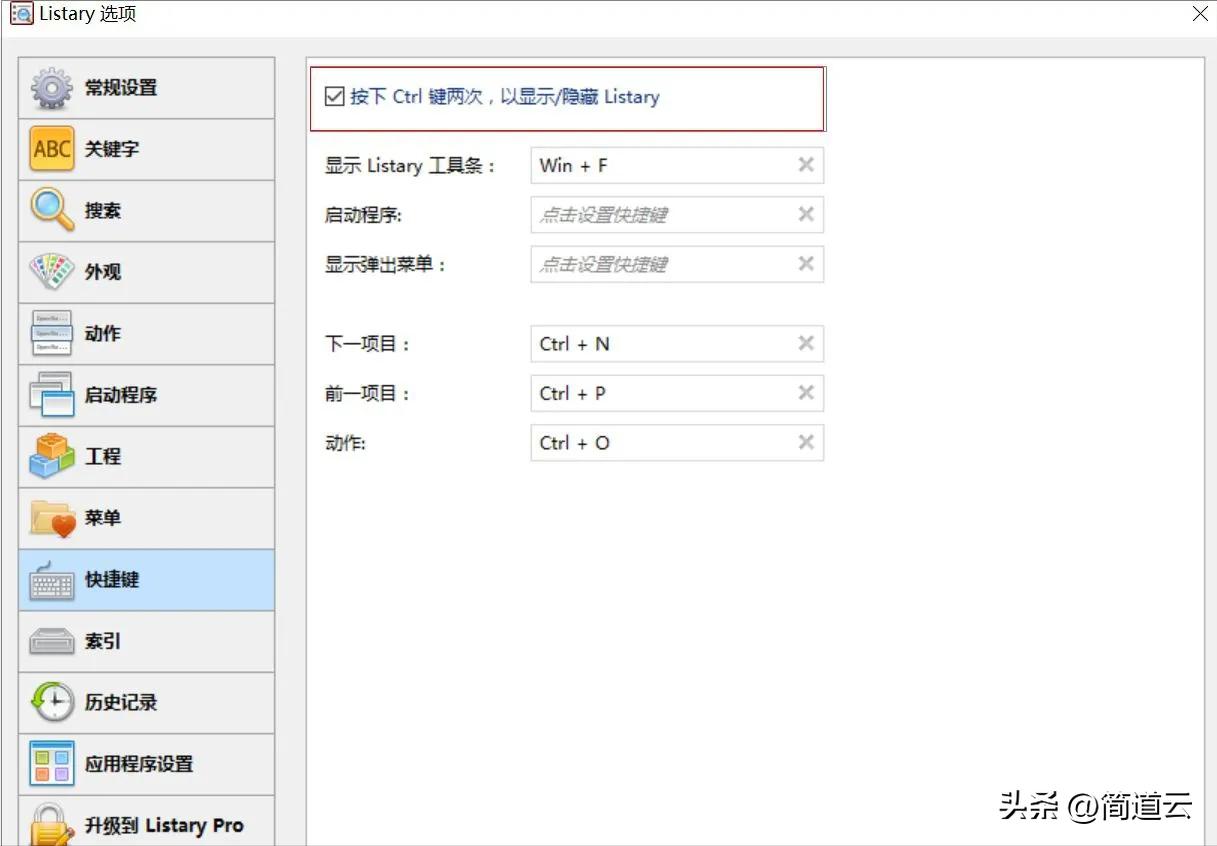The height and width of the screenshot is (846, 1217).
Task: Click the magnifier icon for 搜索
Action: coord(51,210)
